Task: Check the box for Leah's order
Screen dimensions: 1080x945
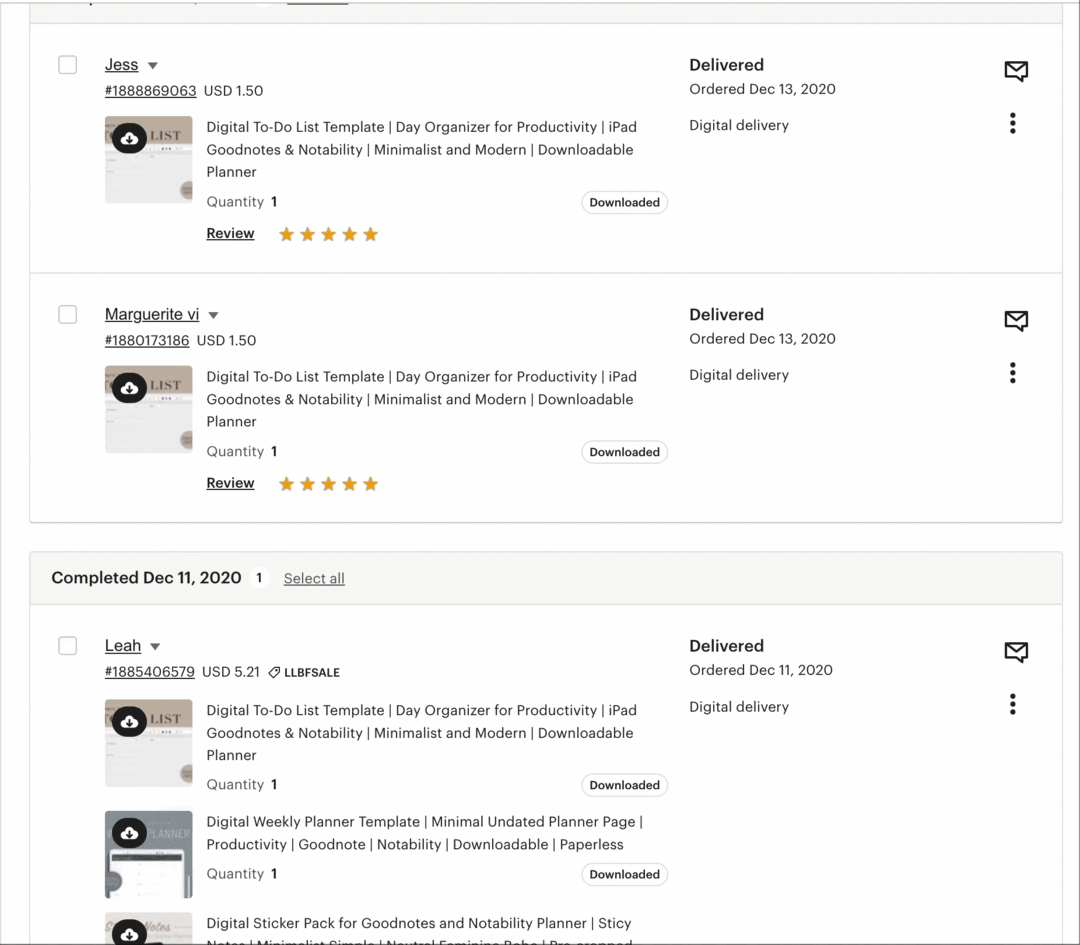Action: click(x=67, y=646)
